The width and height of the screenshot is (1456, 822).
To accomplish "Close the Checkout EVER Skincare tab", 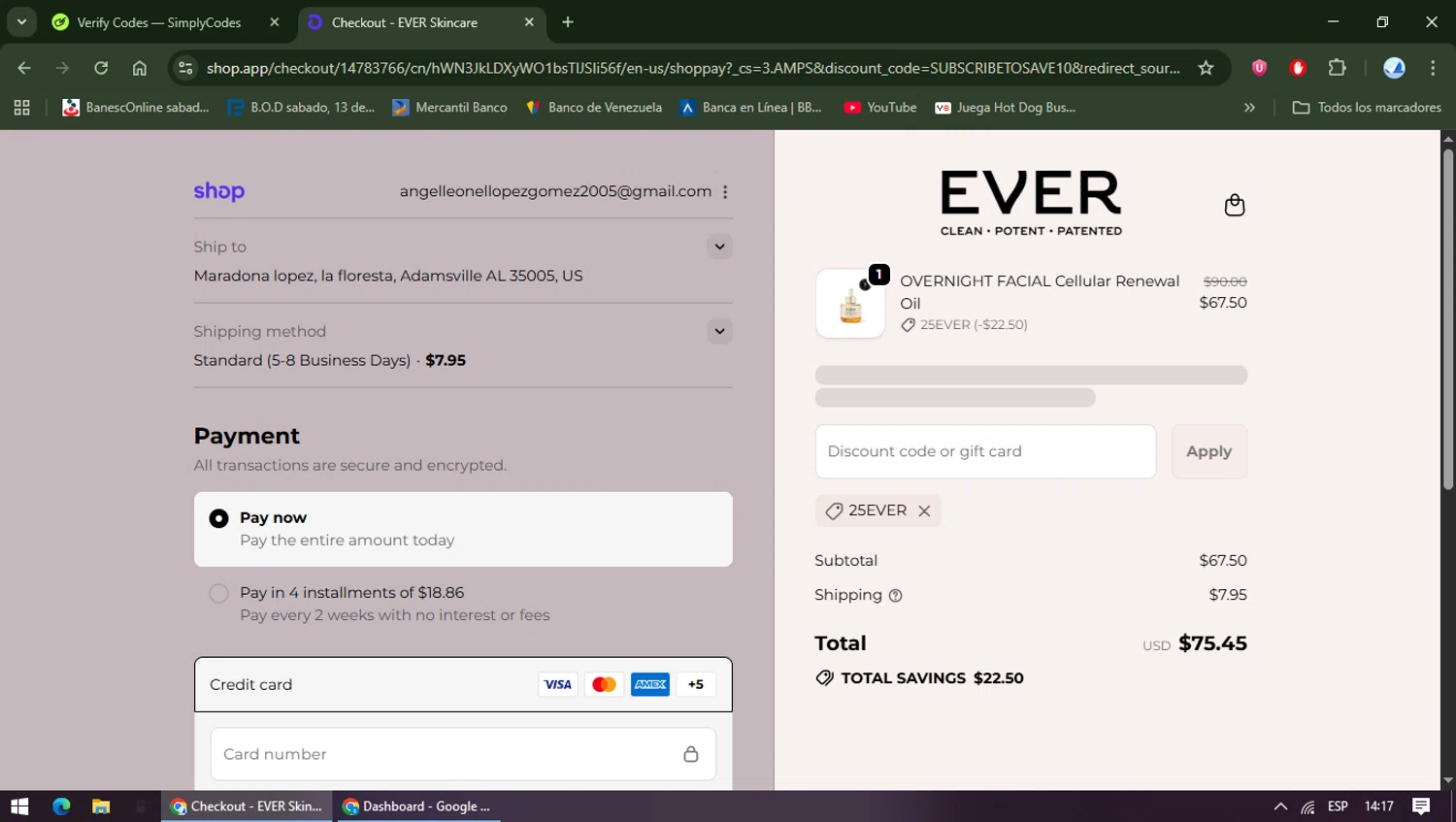I will pos(529,22).
